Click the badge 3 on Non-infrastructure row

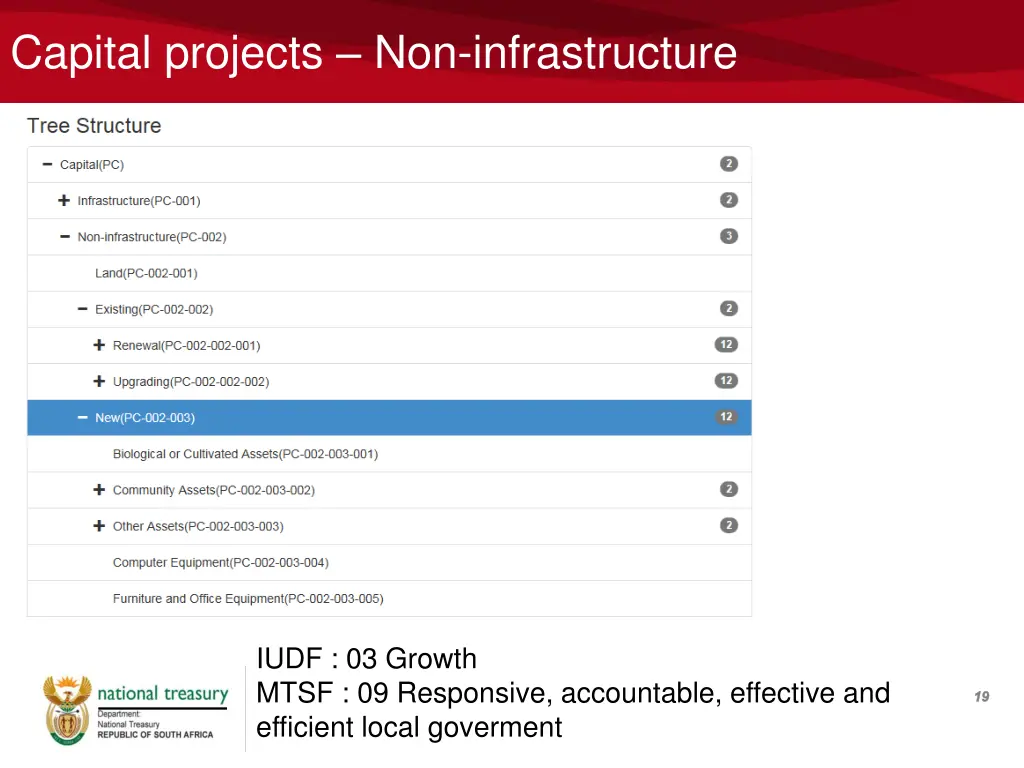(x=729, y=236)
